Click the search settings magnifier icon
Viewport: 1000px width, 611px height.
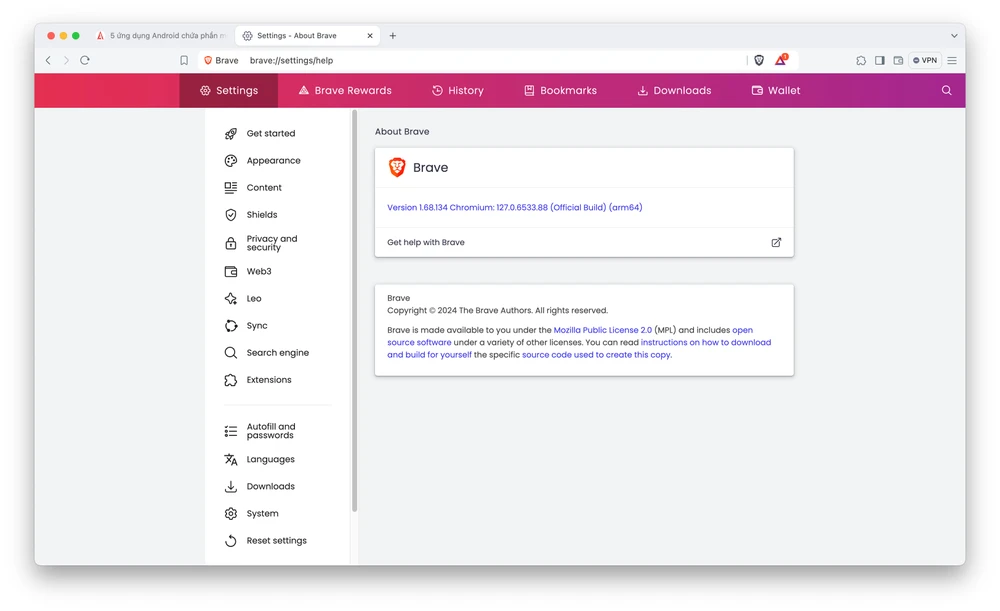[947, 90]
